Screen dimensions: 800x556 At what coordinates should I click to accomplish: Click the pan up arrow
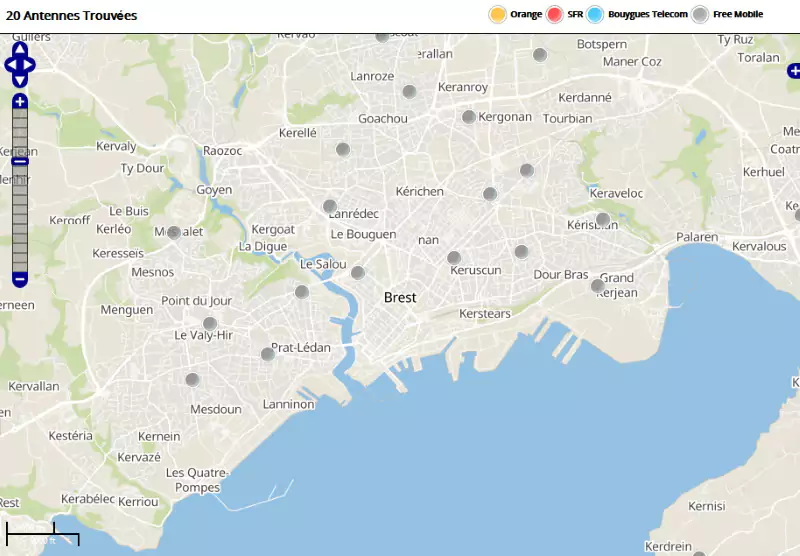[x=20, y=49]
